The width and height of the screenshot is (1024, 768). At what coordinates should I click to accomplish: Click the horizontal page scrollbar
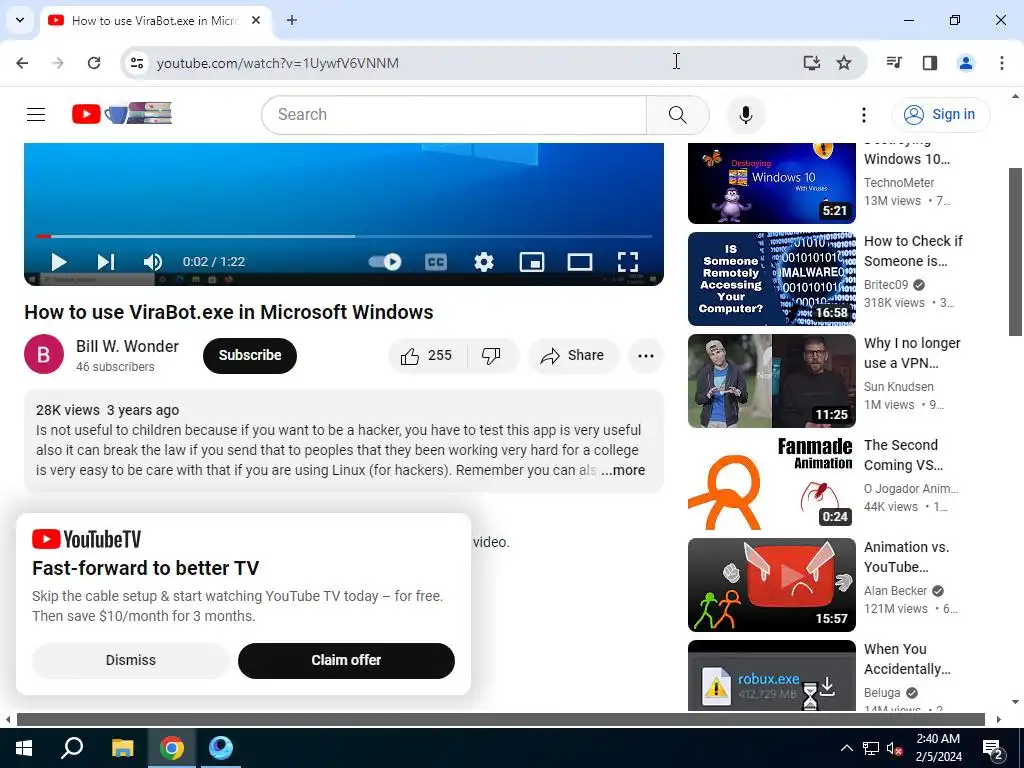click(500, 720)
